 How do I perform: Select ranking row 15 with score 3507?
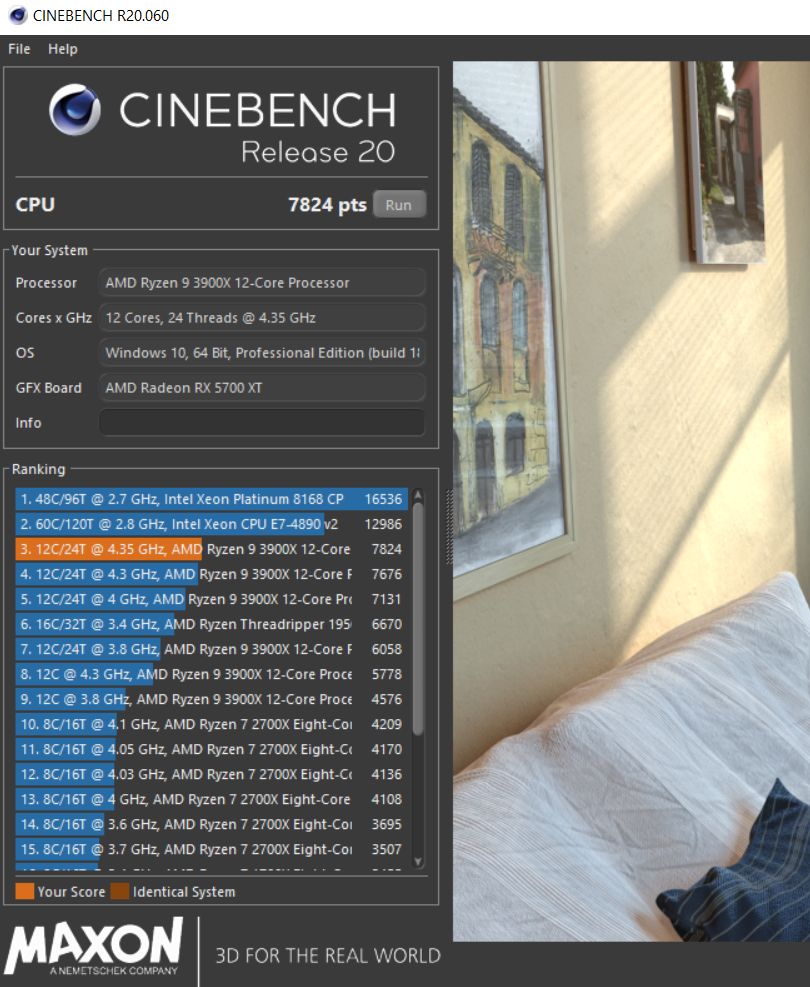211,849
